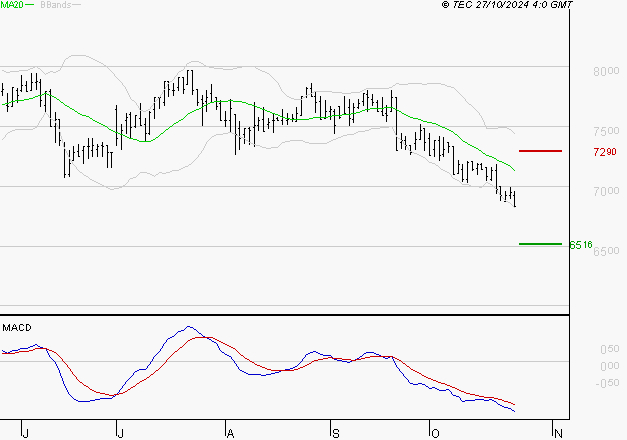Click the 6500 price axis label
The image size is (627, 440).
click(x=607, y=251)
